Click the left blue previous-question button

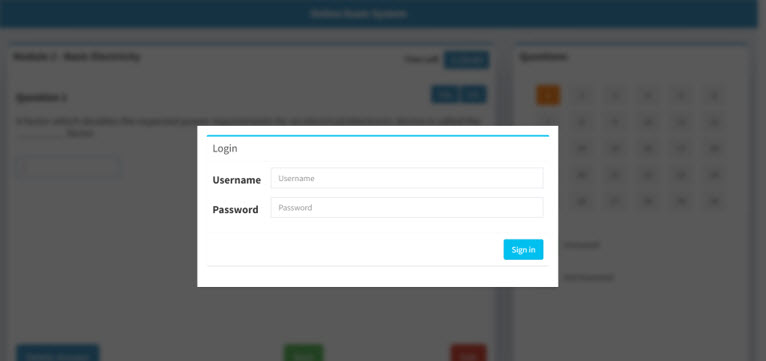click(445, 95)
